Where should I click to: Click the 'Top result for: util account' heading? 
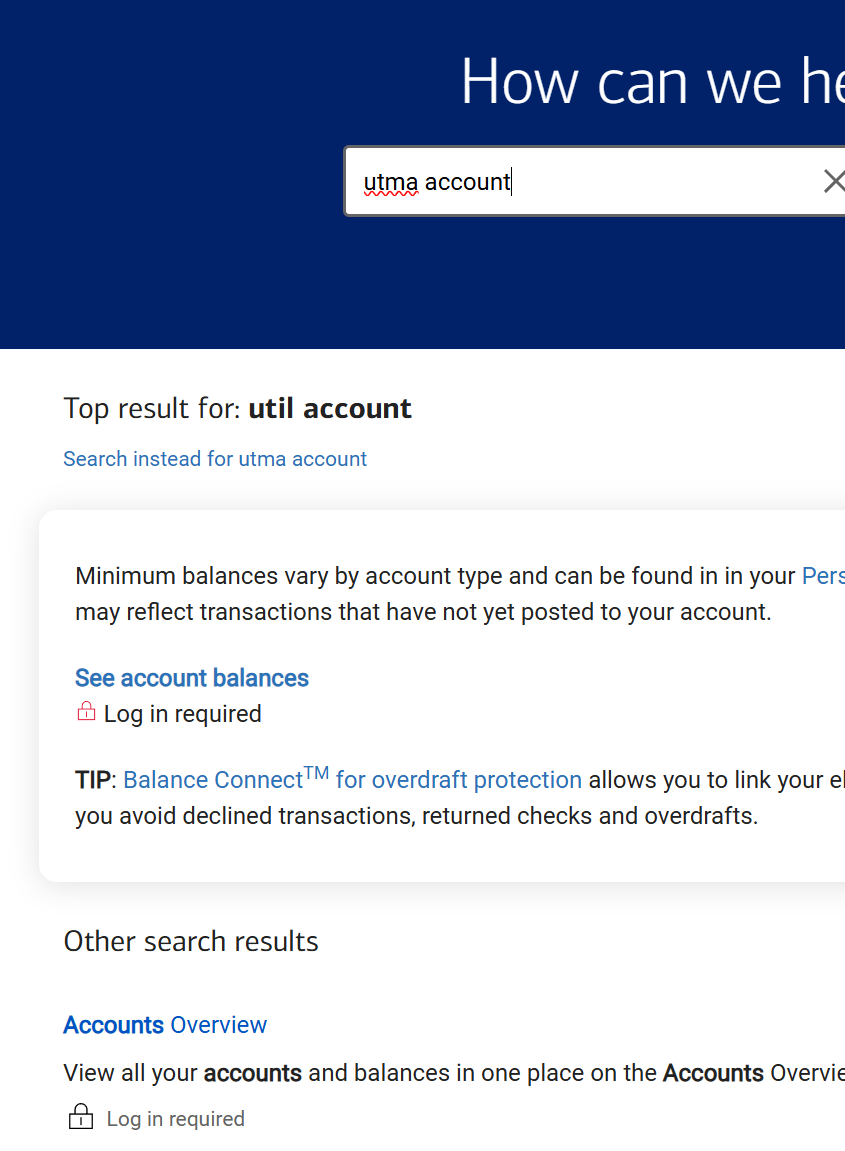click(x=237, y=408)
